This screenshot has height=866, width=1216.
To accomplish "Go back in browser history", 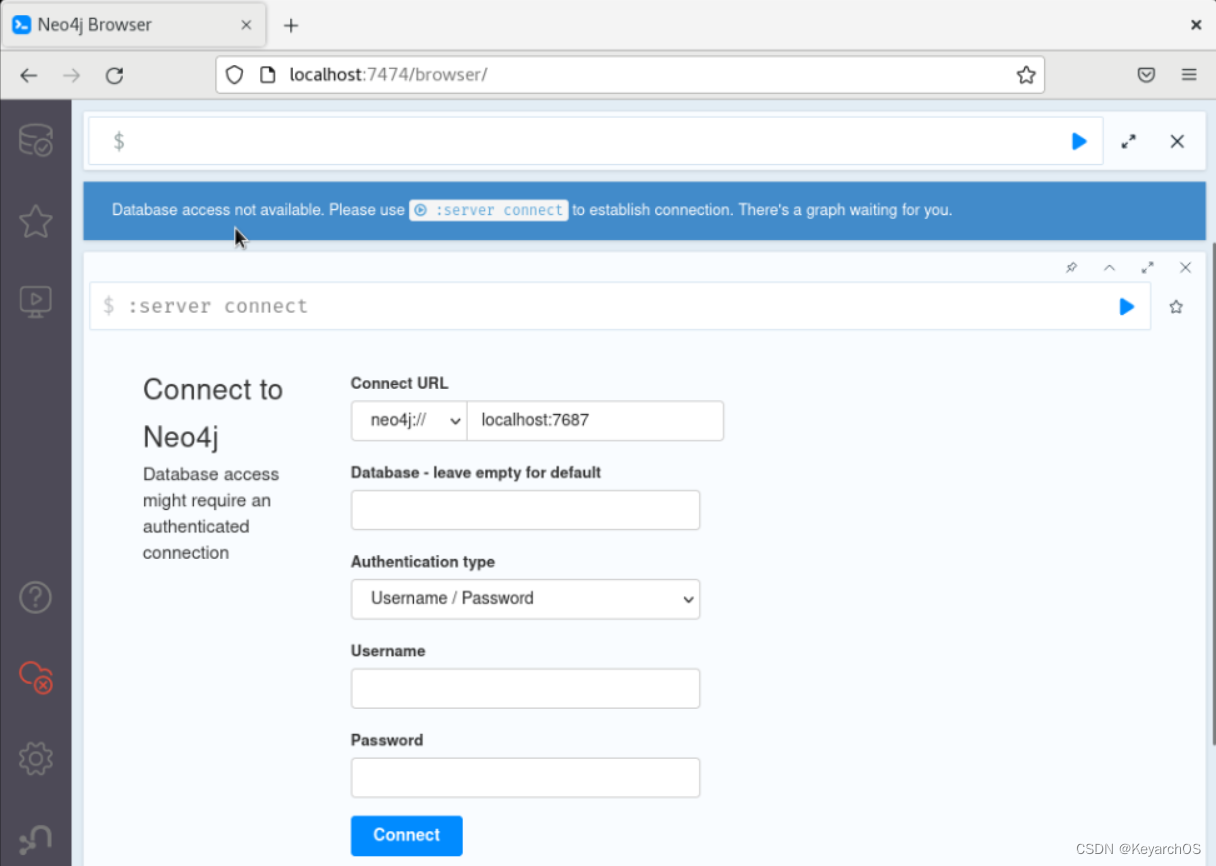I will [29, 75].
